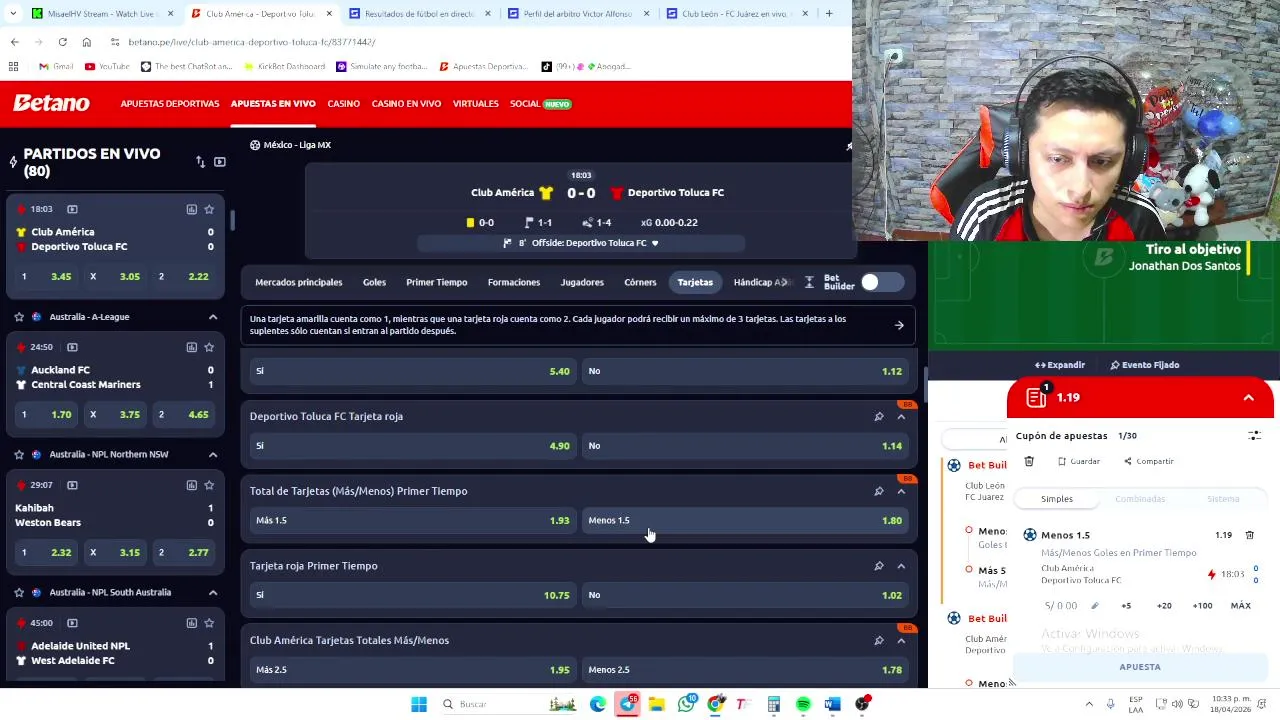
Task: Open stats icon for Auckland FC match
Action: coord(191,347)
